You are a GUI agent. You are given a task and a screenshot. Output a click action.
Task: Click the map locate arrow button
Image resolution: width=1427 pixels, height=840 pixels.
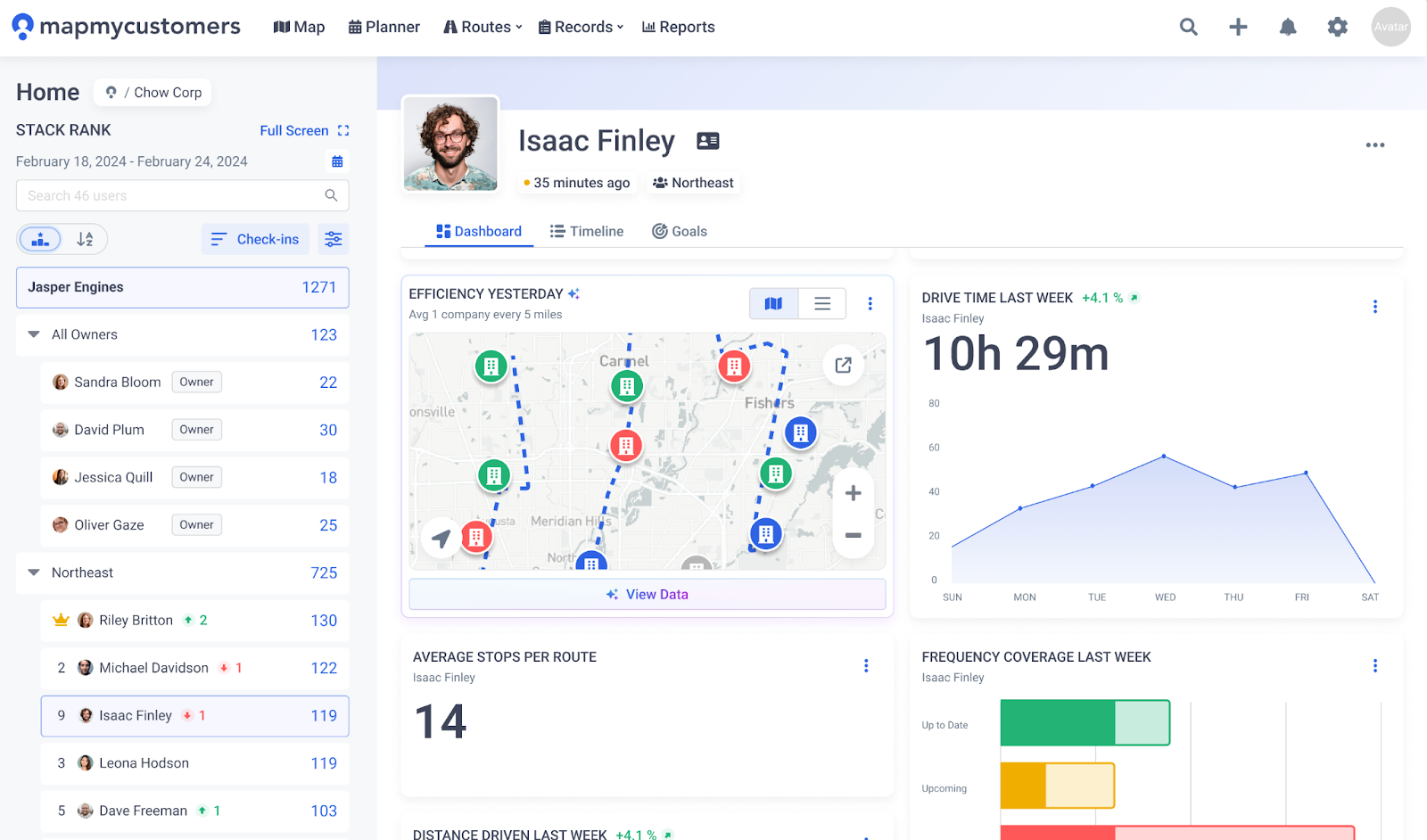[441, 538]
